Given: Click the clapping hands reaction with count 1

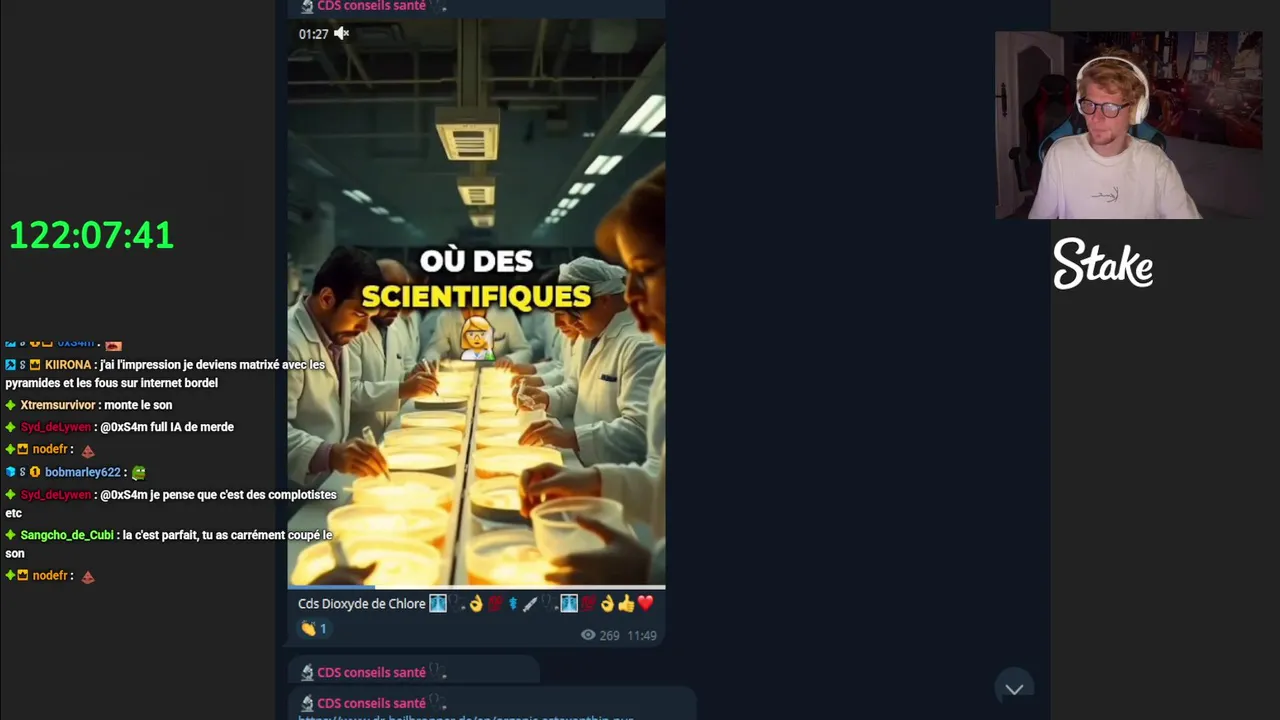Looking at the screenshot, I should pos(314,629).
